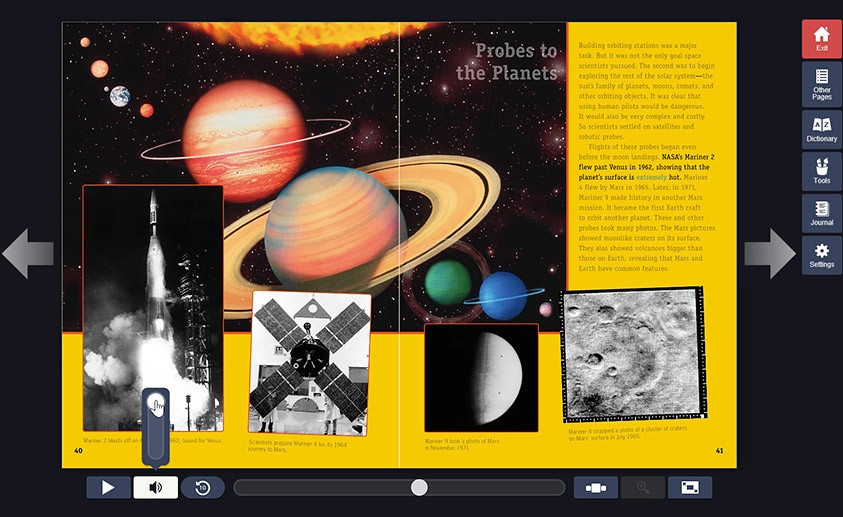Image resolution: width=843 pixels, height=517 pixels.
Task: Go to the previous page arrow
Action: [x=28, y=253]
